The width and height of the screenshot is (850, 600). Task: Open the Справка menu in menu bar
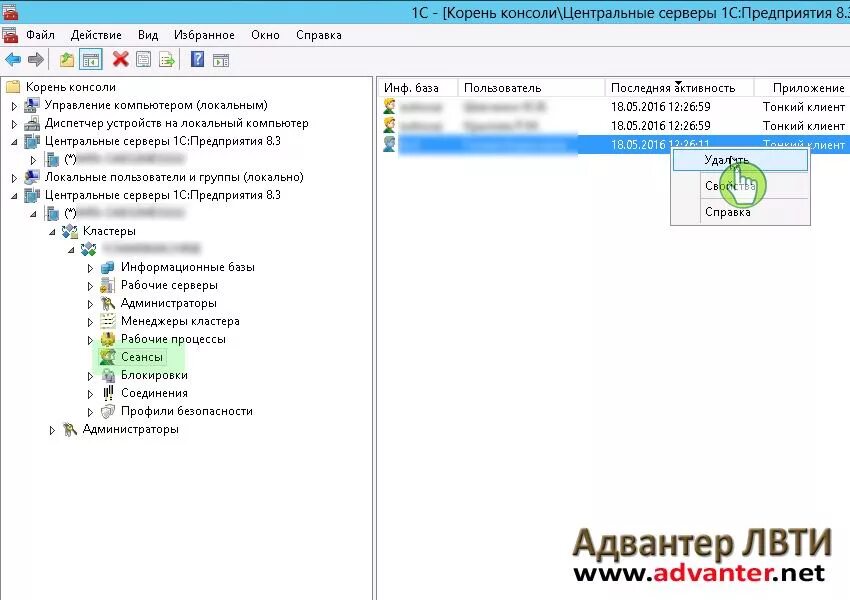(x=319, y=35)
